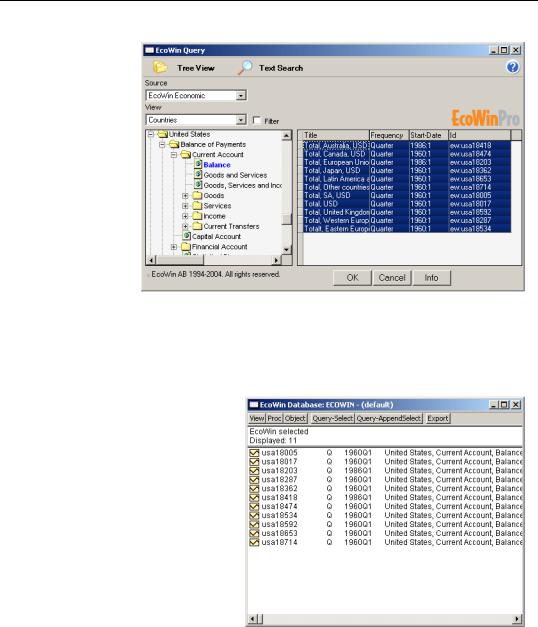538x627 pixels.
Task: Sort by the Title column header
Action: point(336,135)
